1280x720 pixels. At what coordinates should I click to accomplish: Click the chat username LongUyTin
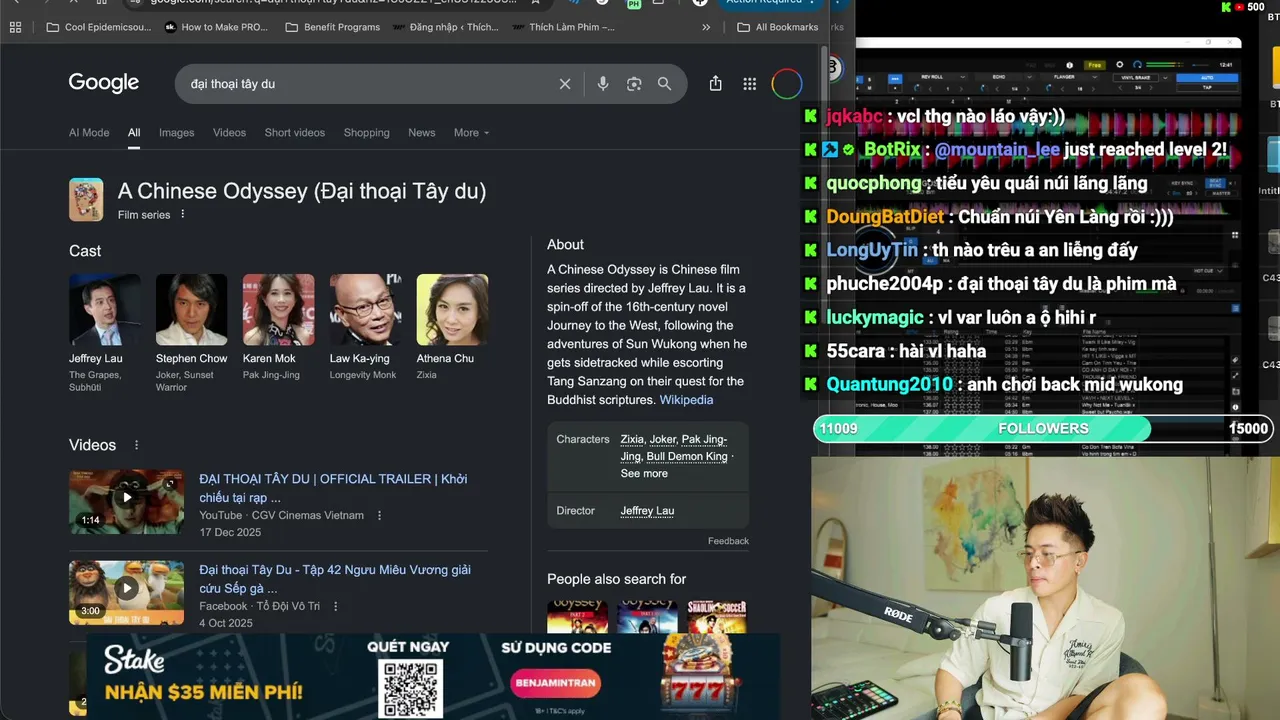(x=872, y=250)
